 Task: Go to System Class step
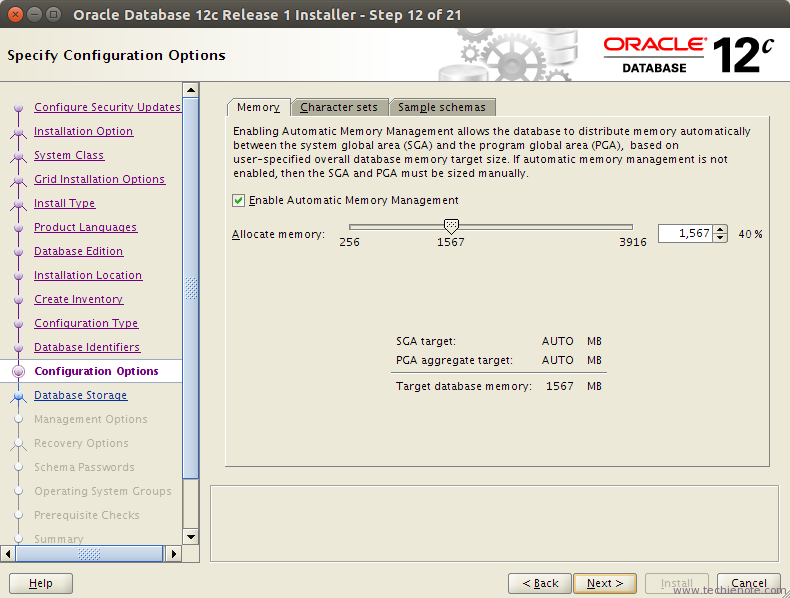(x=69, y=155)
